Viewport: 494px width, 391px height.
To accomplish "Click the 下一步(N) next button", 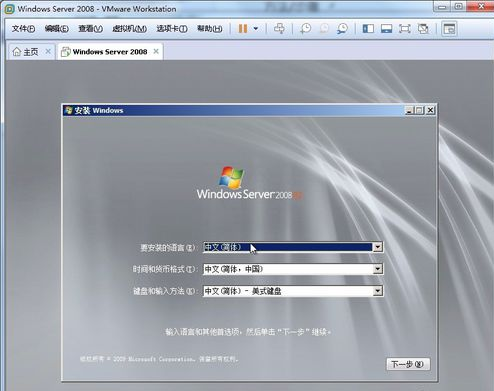I will [408, 364].
